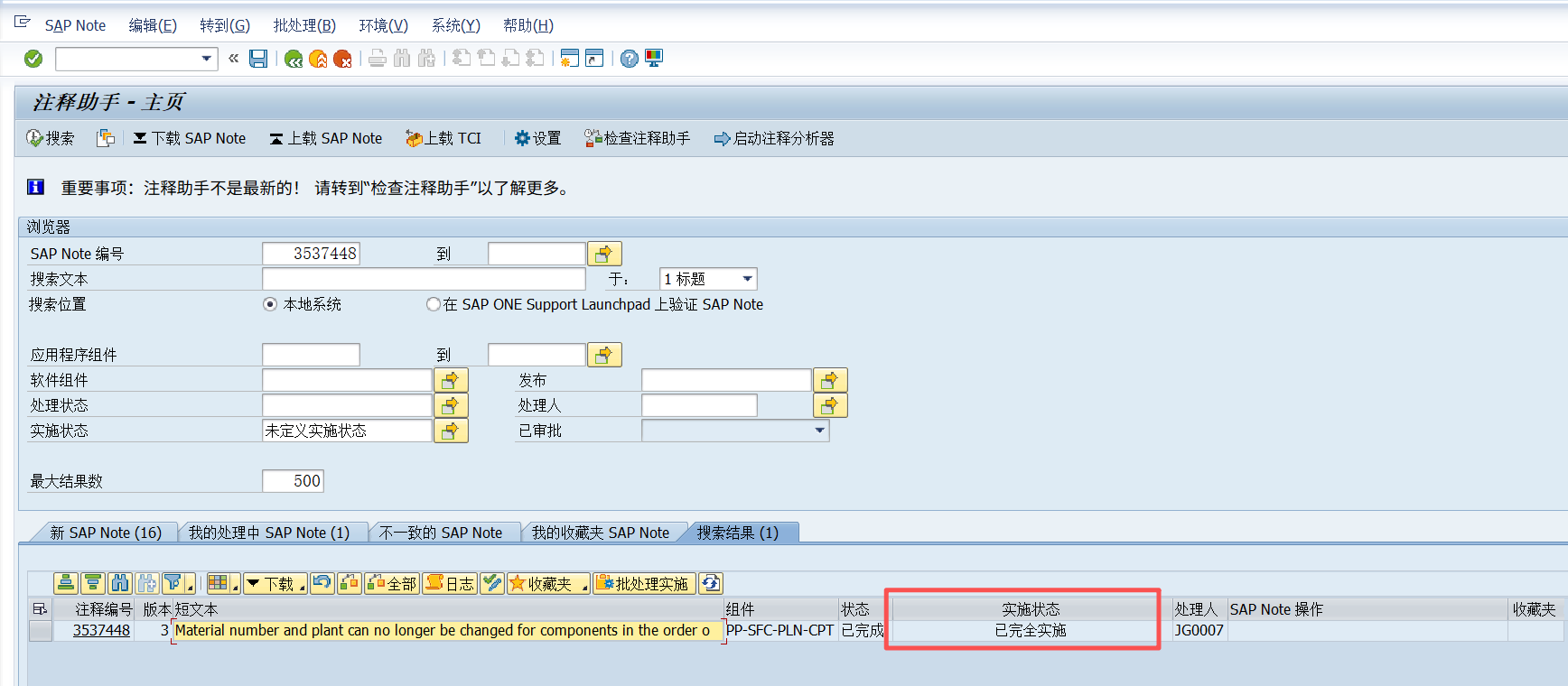This screenshot has width=1568, height=686.
Task: Click the copy variant icon beside 搜索
Action: pyautogui.click(x=106, y=138)
